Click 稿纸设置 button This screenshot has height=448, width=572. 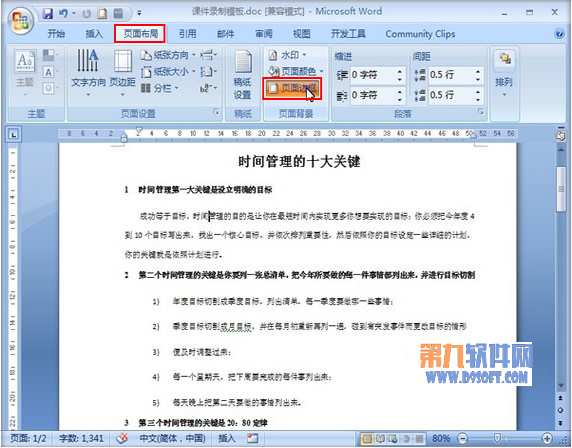242,75
